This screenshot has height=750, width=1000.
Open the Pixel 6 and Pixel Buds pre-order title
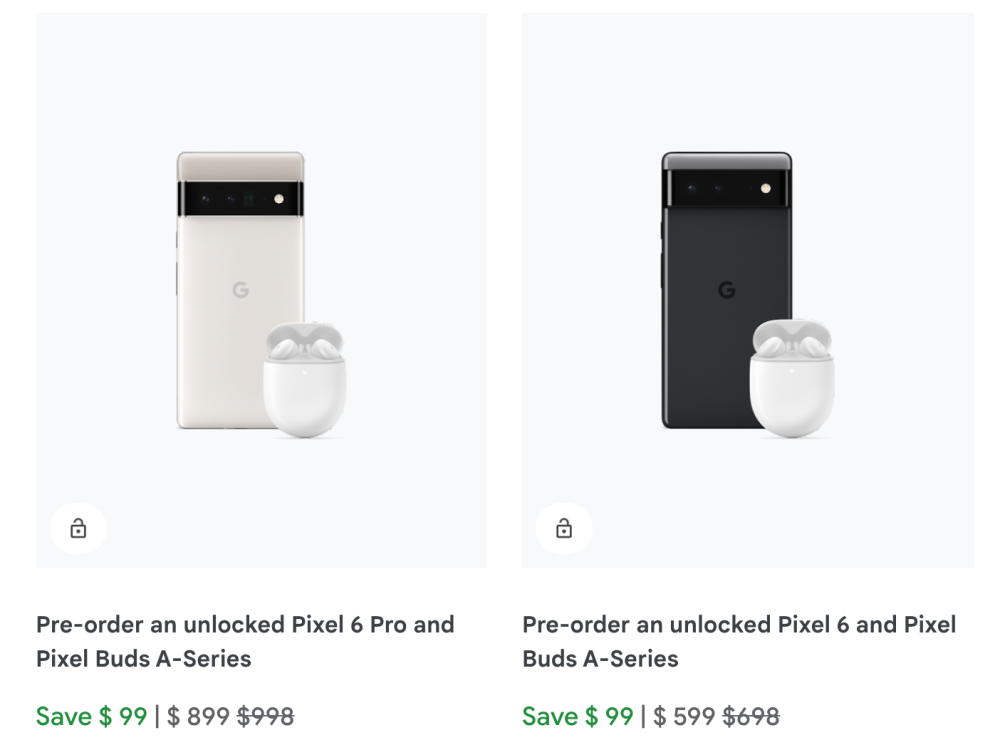click(739, 641)
